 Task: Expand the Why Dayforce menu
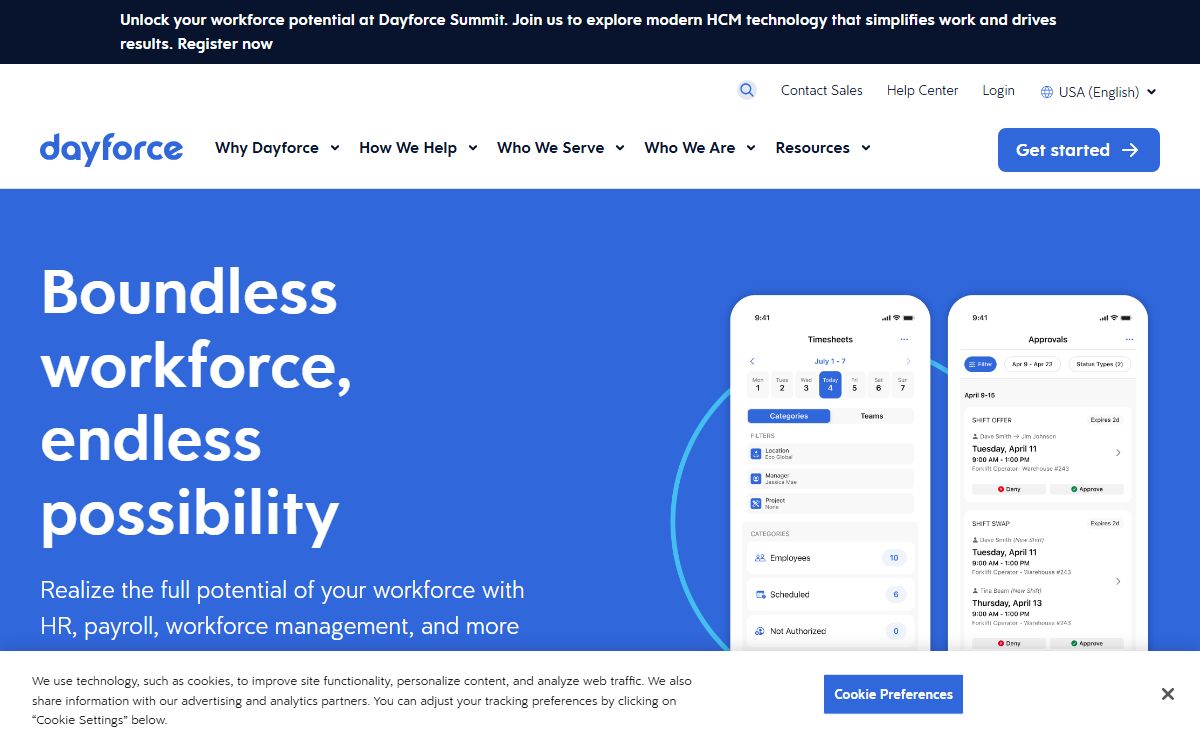click(x=277, y=148)
